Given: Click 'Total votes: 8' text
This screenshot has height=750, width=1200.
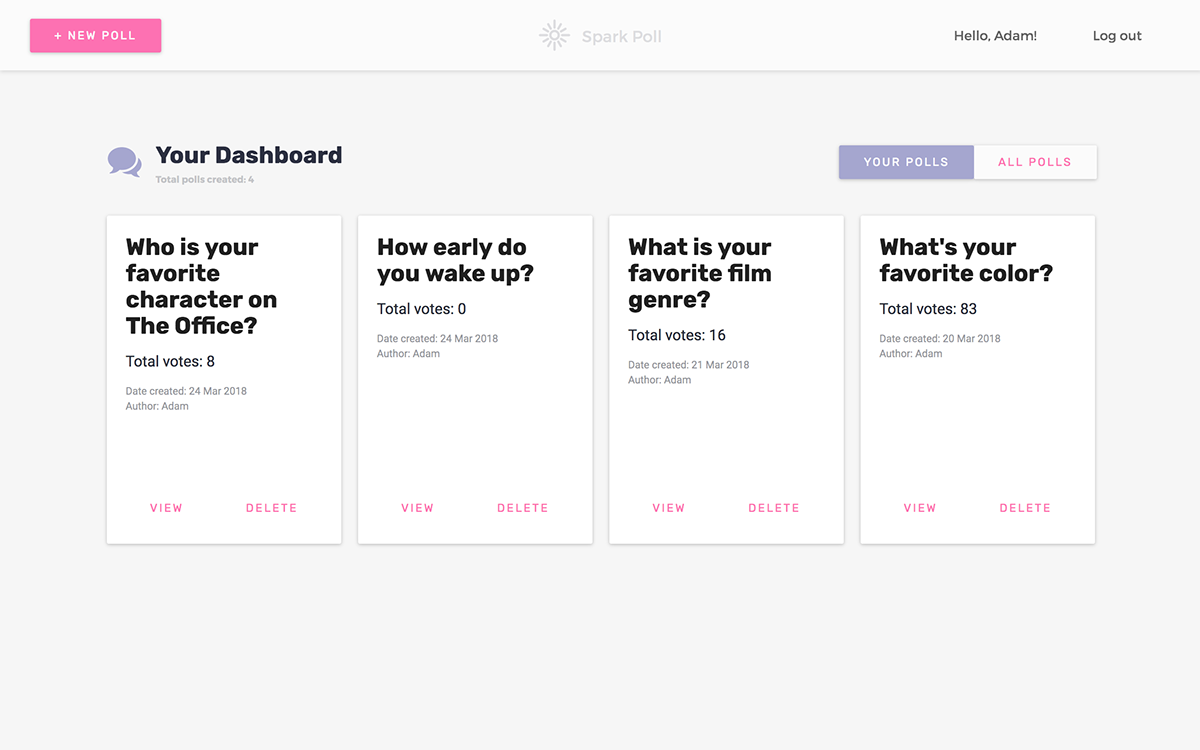Looking at the screenshot, I should [170, 361].
